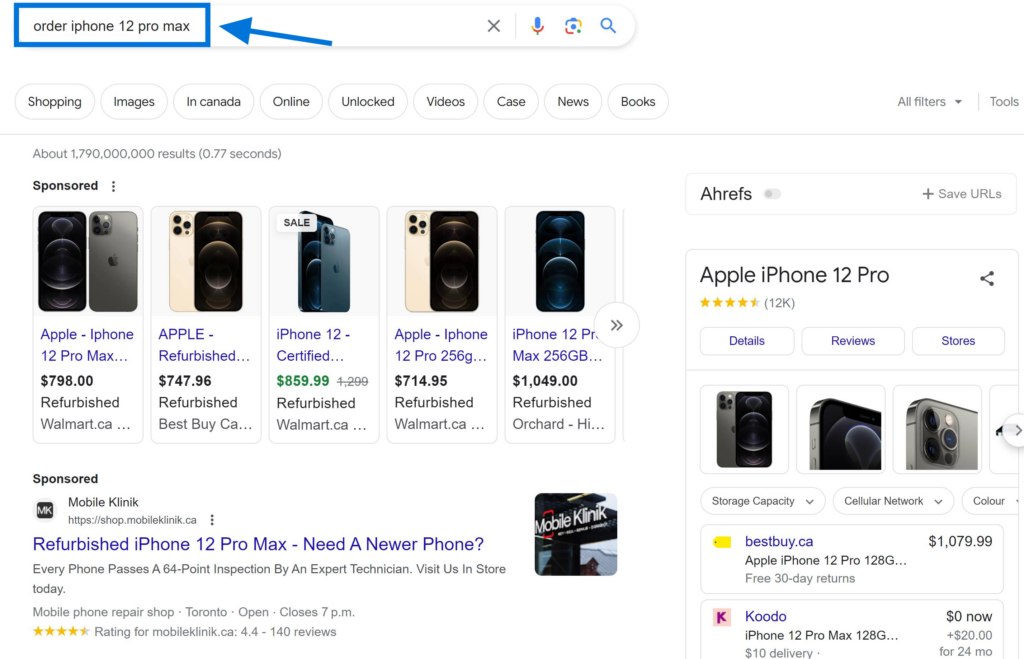Click the 4.5-star rating under Apple iPhone 12 Pro

[729, 302]
